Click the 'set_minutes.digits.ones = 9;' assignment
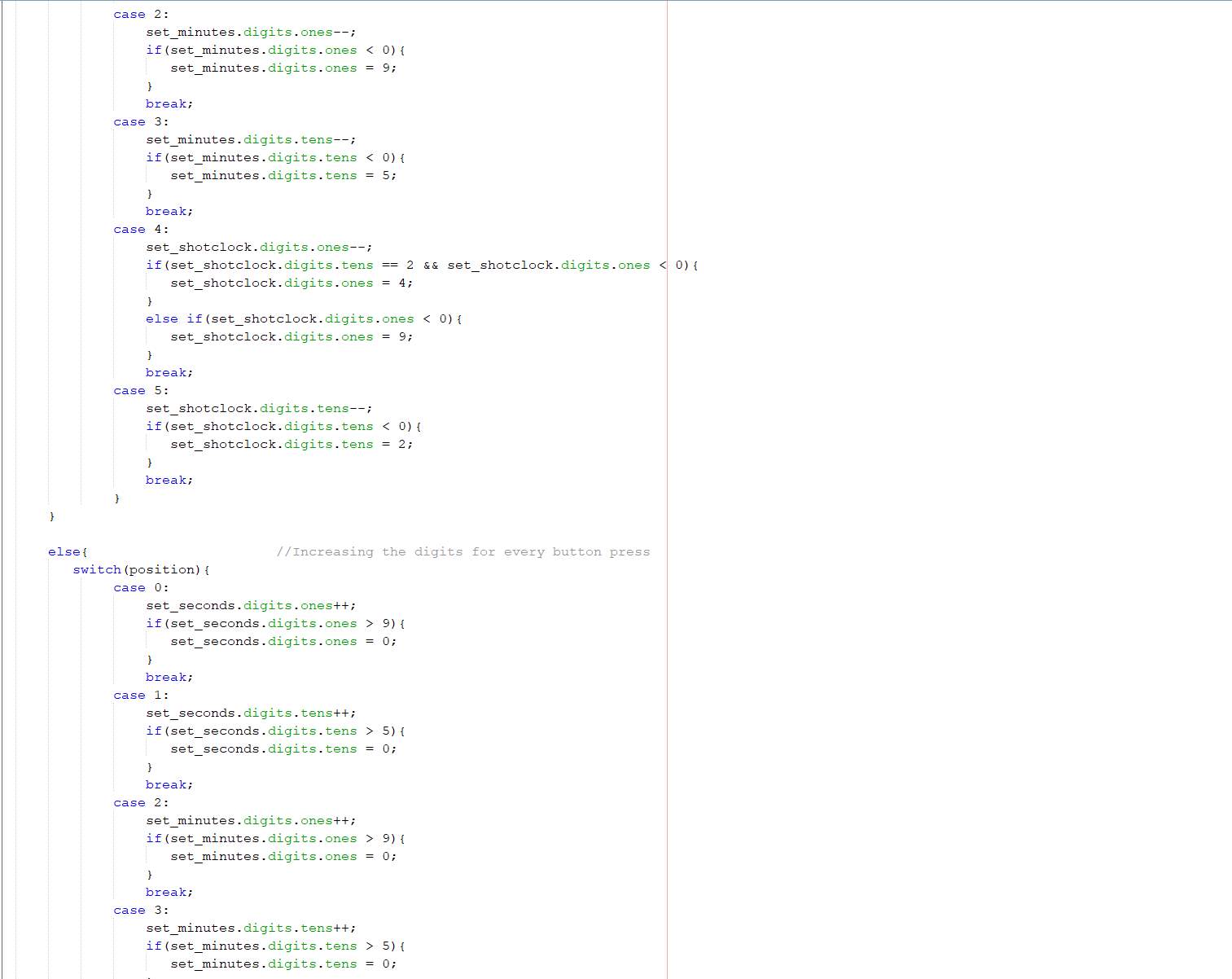The height and width of the screenshot is (979, 1232). tap(283, 68)
